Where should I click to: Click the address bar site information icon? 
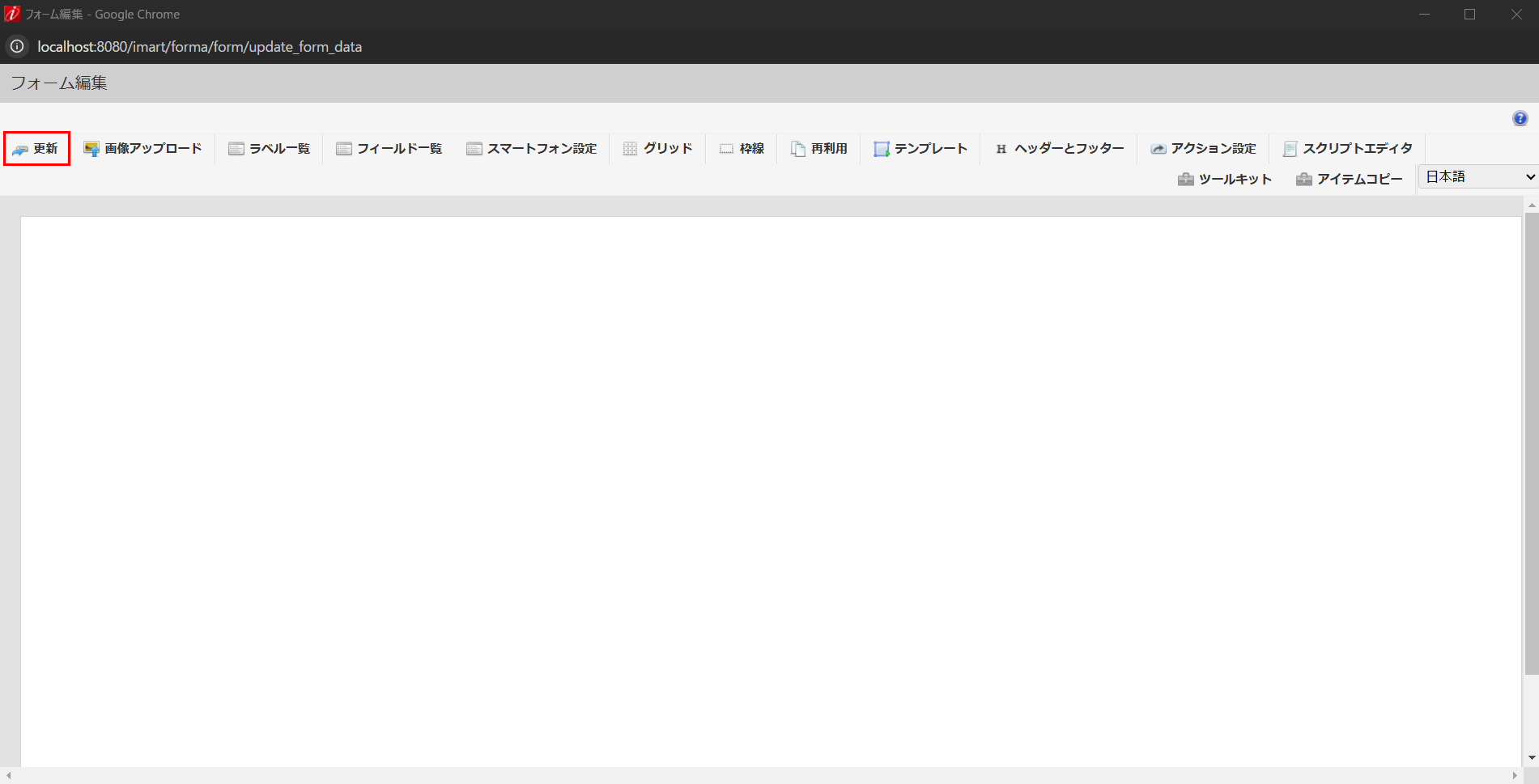(x=16, y=46)
